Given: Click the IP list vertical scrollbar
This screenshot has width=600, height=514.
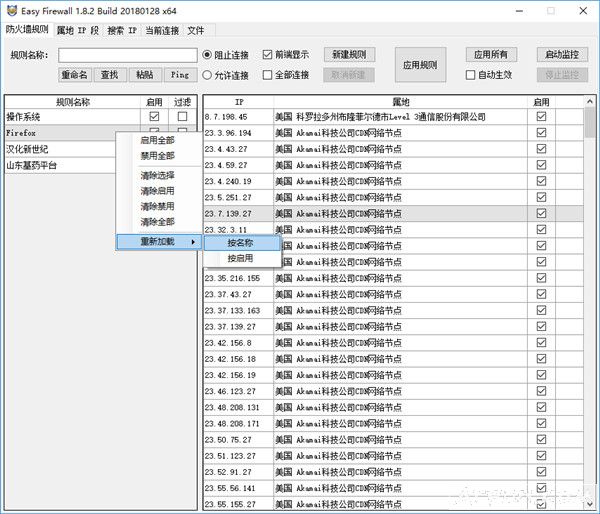Looking at the screenshot, I should pos(591,300).
